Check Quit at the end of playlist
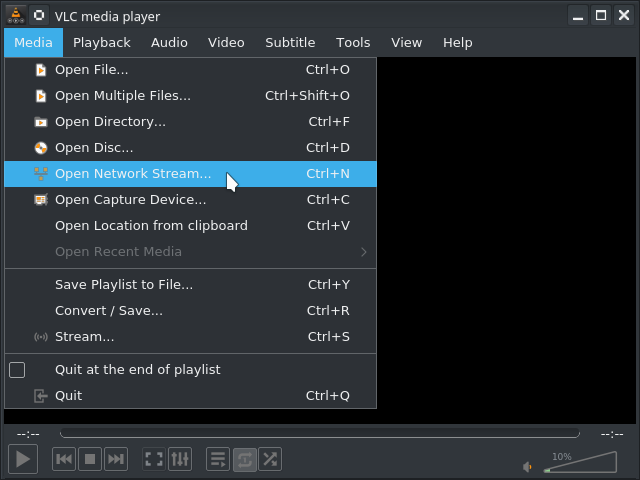Viewport: 640px width, 480px height. (x=17, y=370)
